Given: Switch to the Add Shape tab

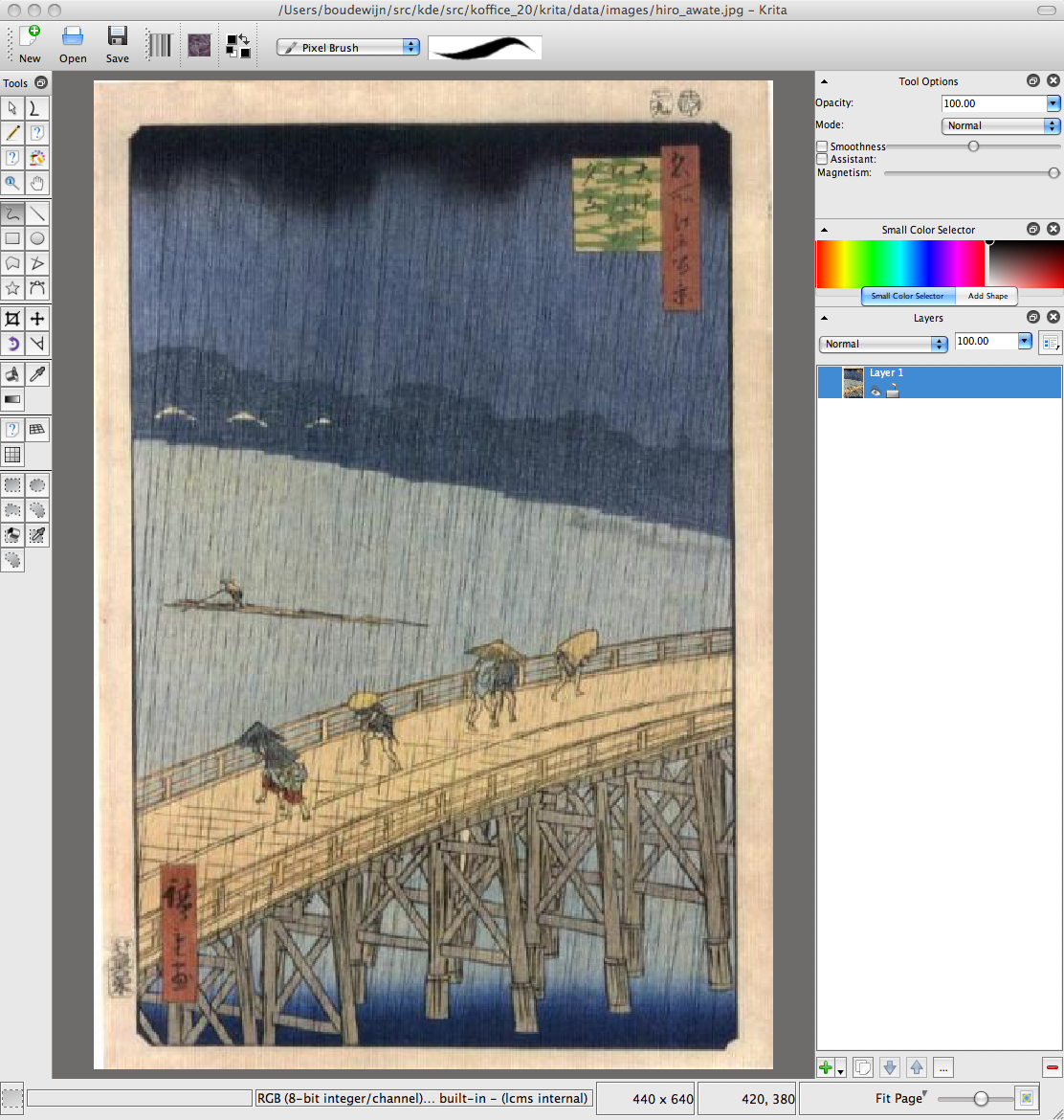Looking at the screenshot, I should point(987,296).
